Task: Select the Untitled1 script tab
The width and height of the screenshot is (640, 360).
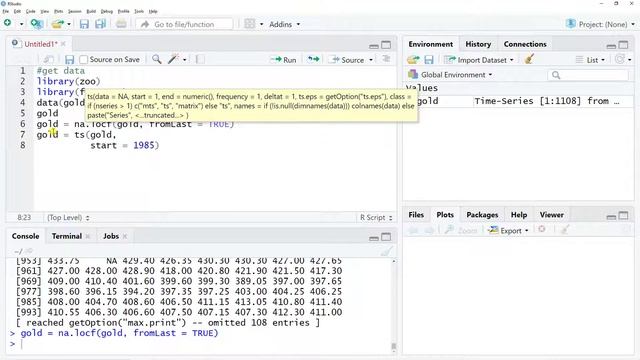Action: (x=39, y=44)
